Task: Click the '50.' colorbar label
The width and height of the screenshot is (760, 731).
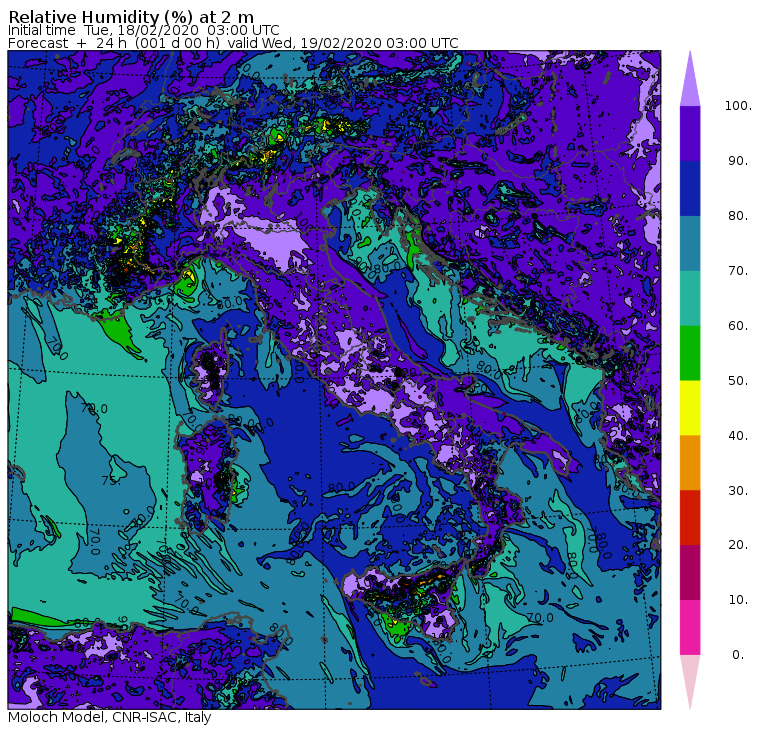Action: click(x=738, y=381)
